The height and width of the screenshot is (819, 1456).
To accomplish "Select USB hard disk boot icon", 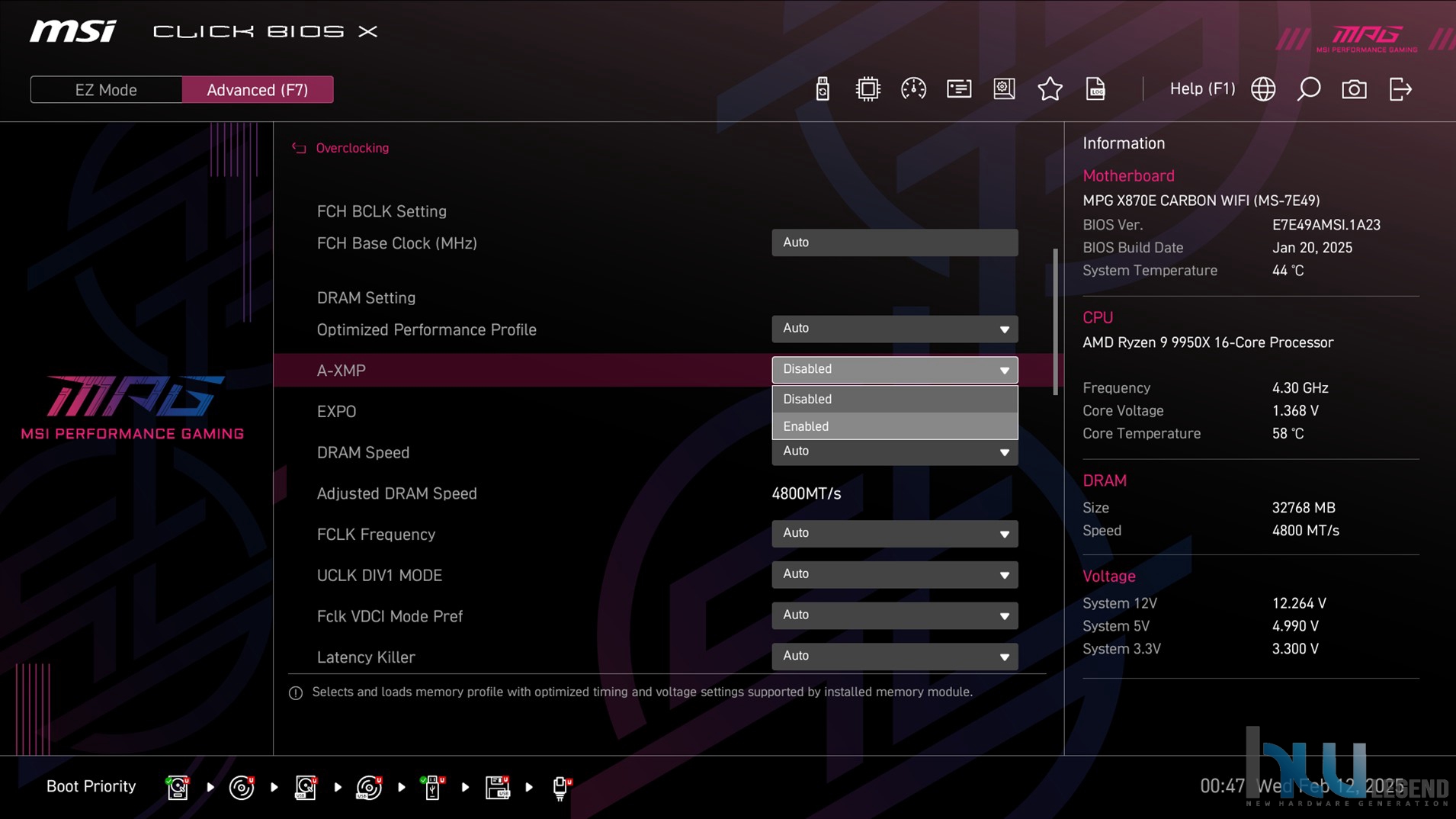I will 306,787.
